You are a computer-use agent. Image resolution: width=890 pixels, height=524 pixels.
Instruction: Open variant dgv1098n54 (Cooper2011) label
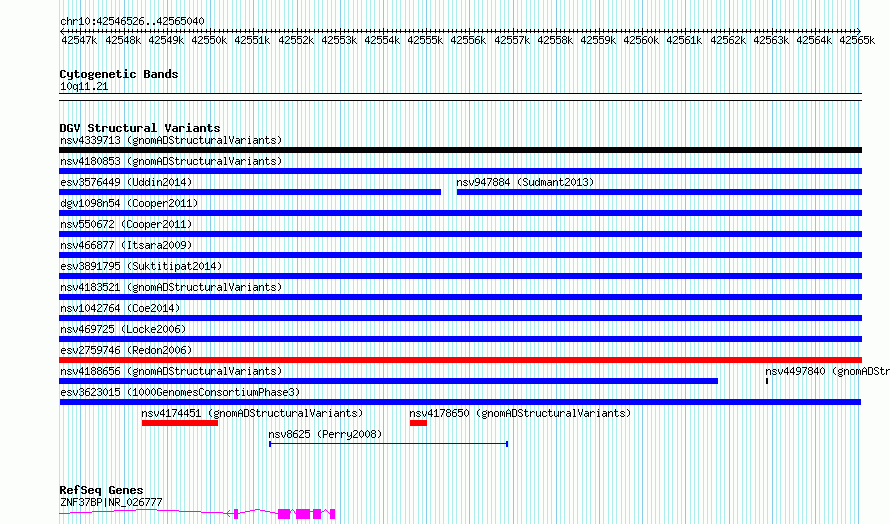click(129, 203)
